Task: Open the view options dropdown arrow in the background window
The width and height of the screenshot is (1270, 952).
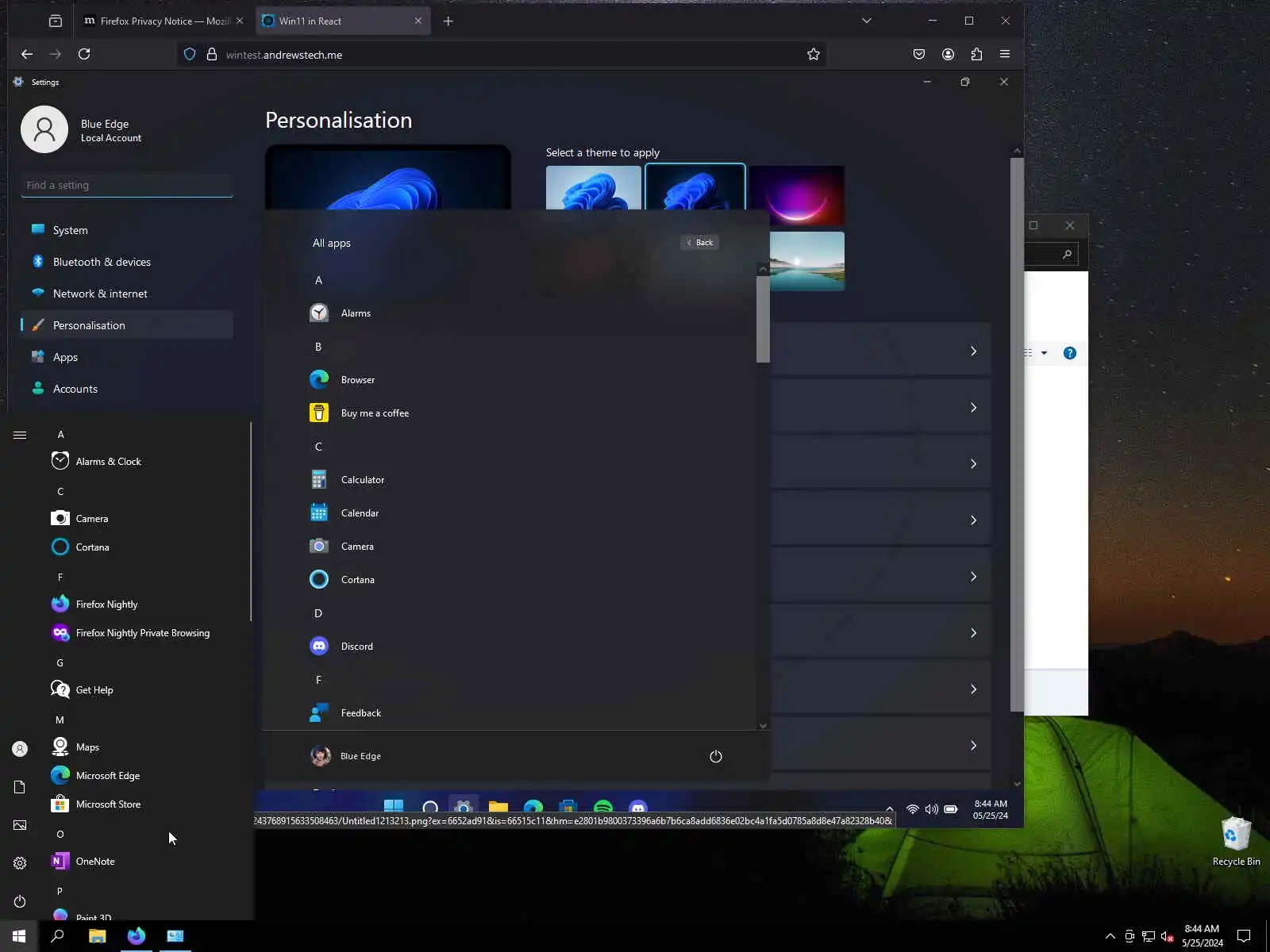Action: click(1045, 353)
